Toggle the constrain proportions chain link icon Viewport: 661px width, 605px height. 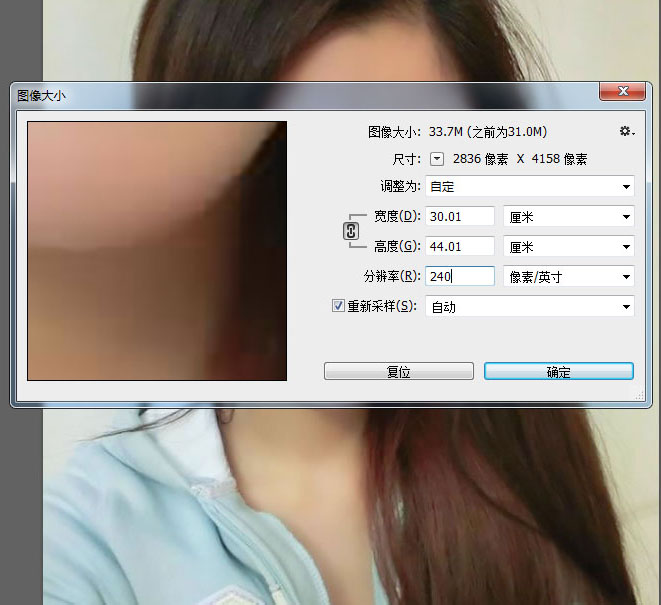(351, 231)
